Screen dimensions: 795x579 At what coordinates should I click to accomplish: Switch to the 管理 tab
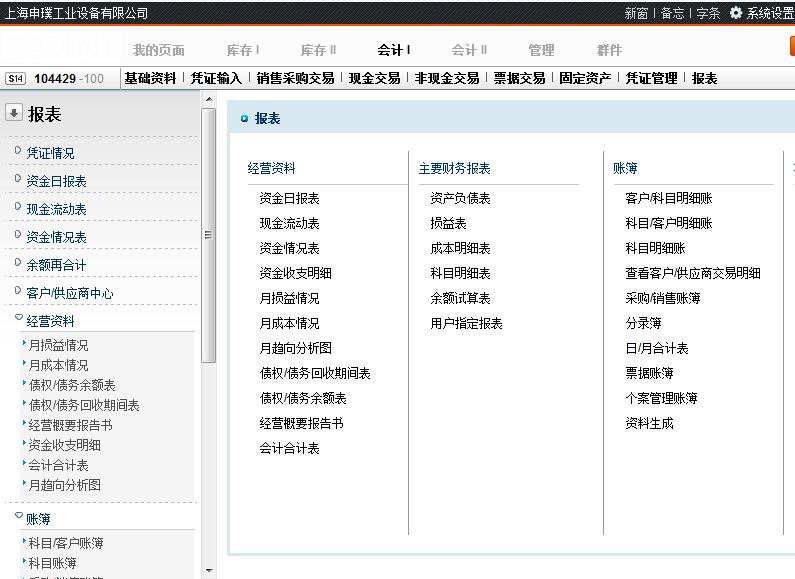point(541,50)
